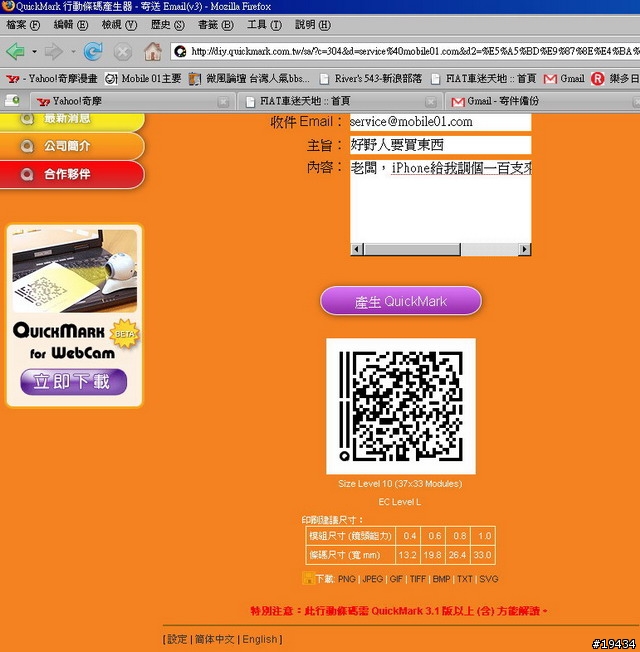Click inside the 內容 text area
The height and width of the screenshot is (652, 640).
tap(440, 201)
